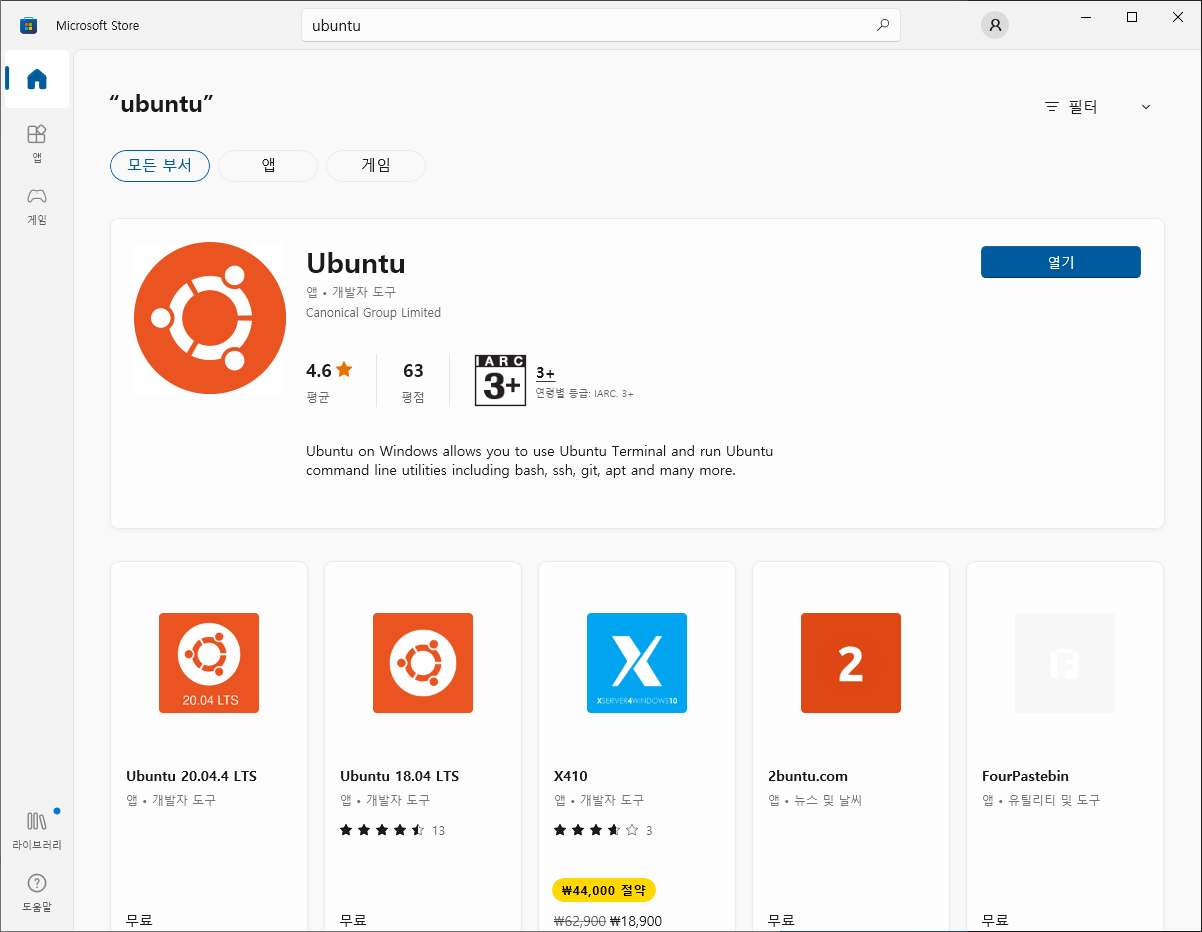
Task: Go to the Home page in the sidebar
Action: tap(37, 79)
